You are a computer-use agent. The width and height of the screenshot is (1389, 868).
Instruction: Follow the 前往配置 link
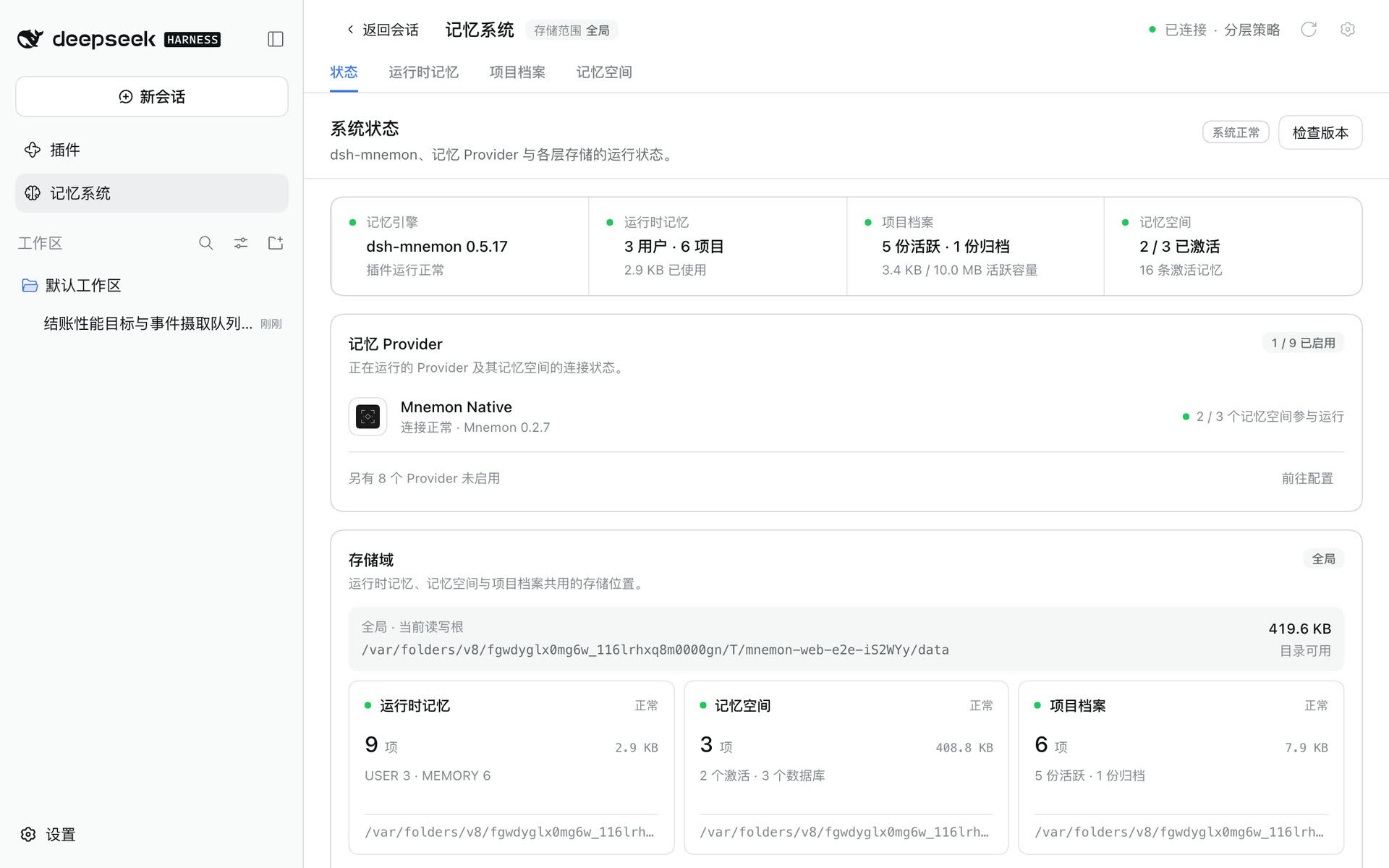click(1307, 478)
